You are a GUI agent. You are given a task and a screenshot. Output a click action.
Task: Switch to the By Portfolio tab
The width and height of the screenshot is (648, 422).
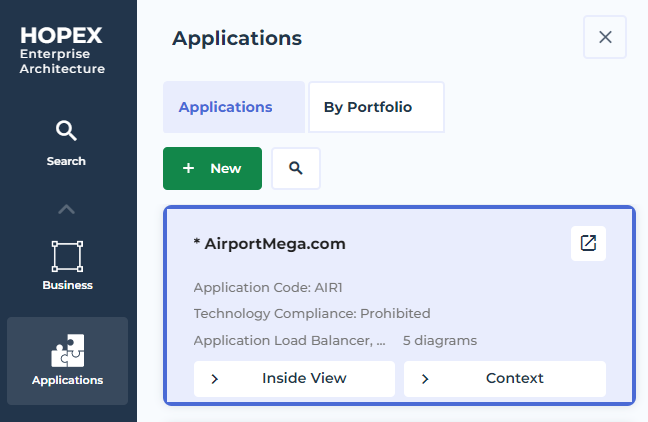click(x=376, y=107)
